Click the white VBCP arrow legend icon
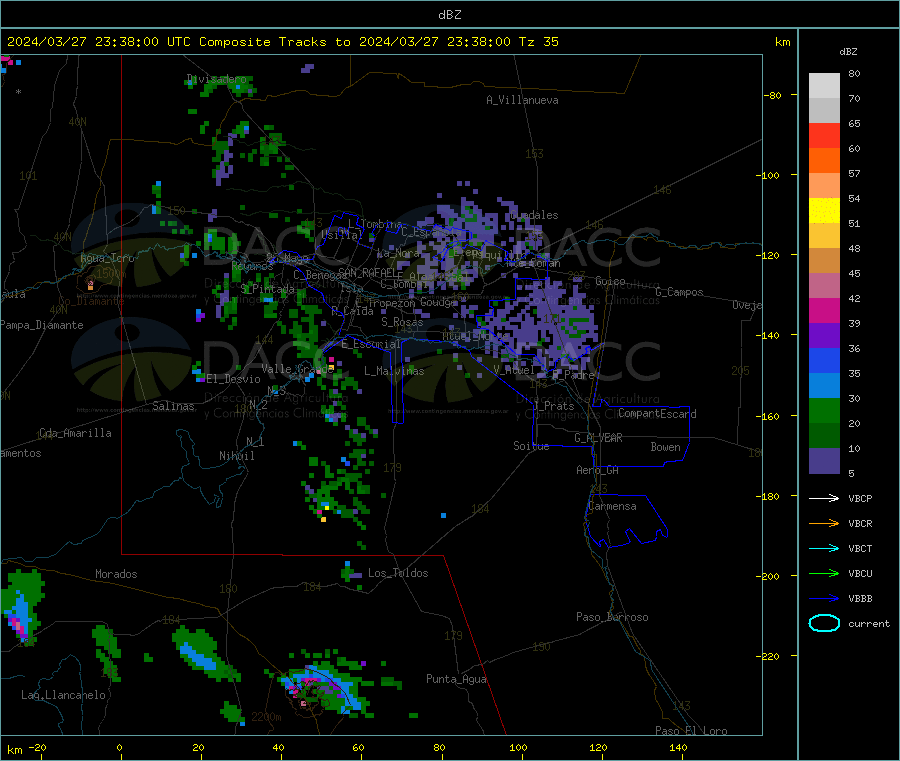This screenshot has width=900, height=761. 824,498
